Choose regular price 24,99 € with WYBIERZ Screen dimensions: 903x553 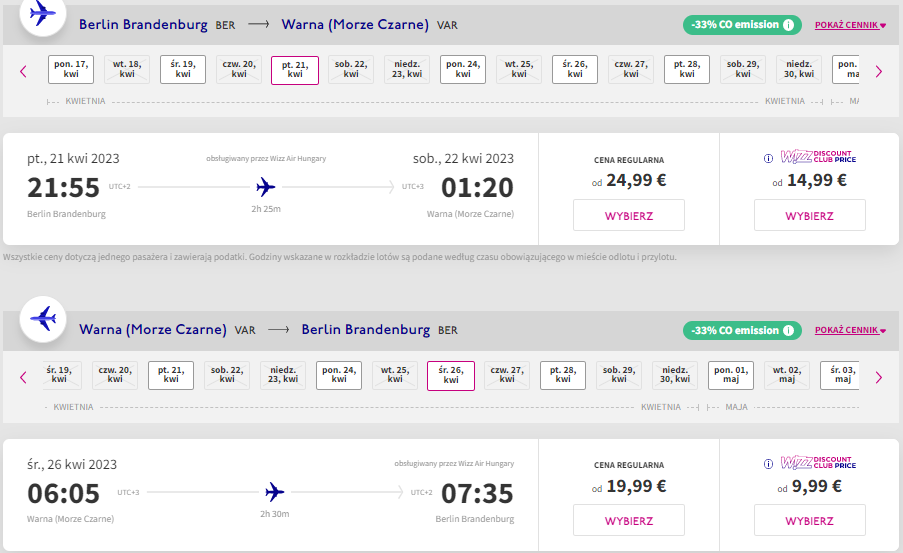click(629, 215)
